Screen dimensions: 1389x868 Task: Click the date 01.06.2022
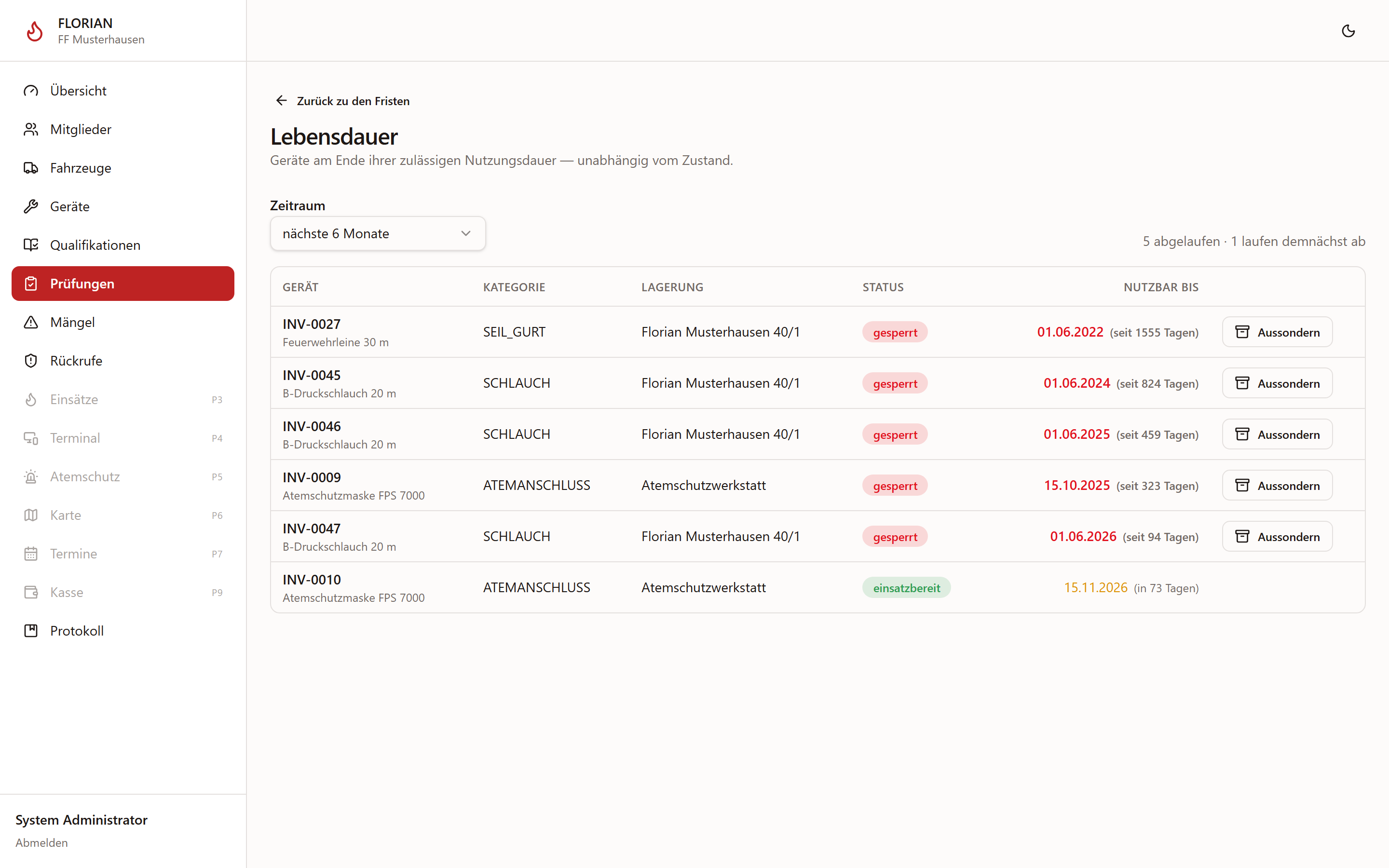pos(1071,332)
